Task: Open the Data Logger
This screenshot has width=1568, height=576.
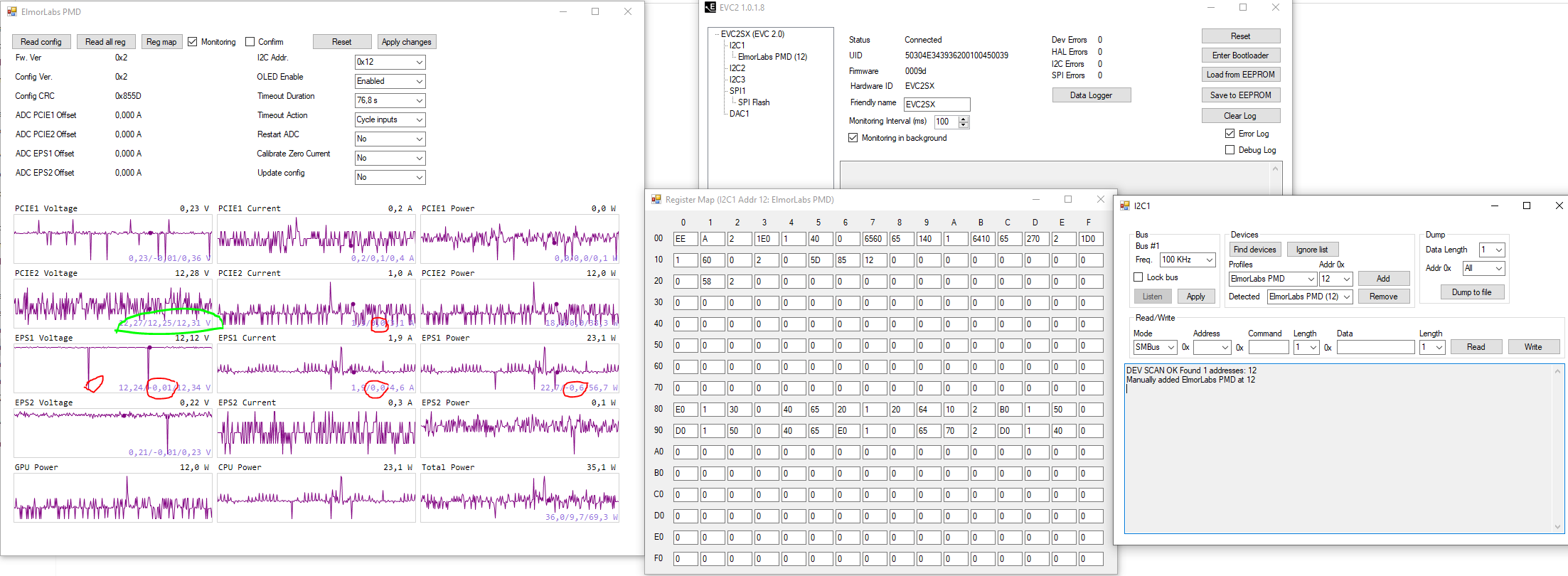Action: [1091, 95]
